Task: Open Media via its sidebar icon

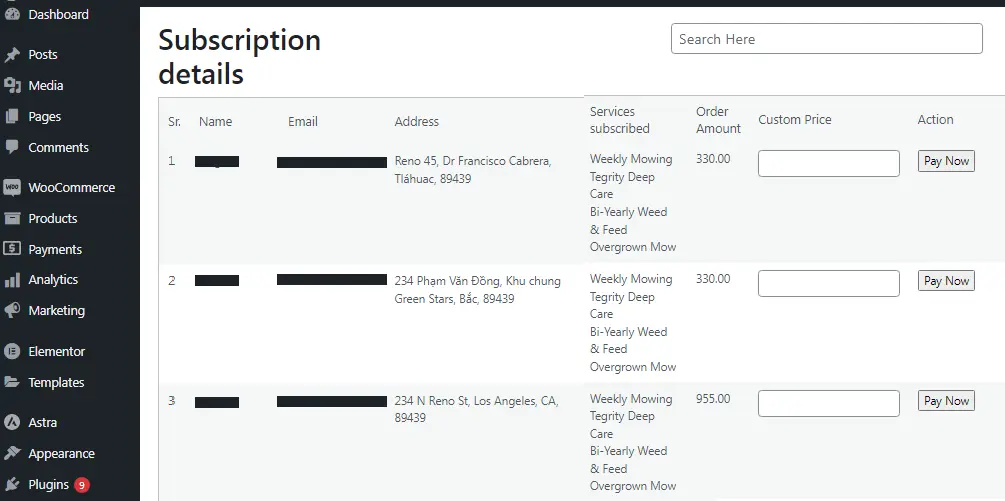Action: pyautogui.click(x=12, y=86)
